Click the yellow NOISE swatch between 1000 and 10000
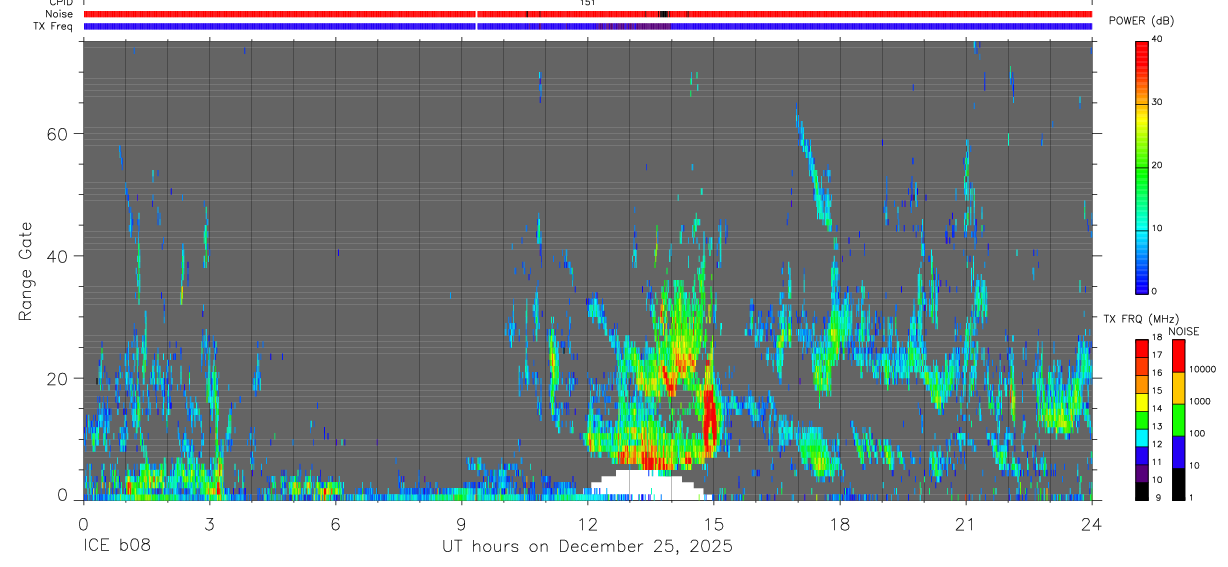 click(x=1179, y=388)
